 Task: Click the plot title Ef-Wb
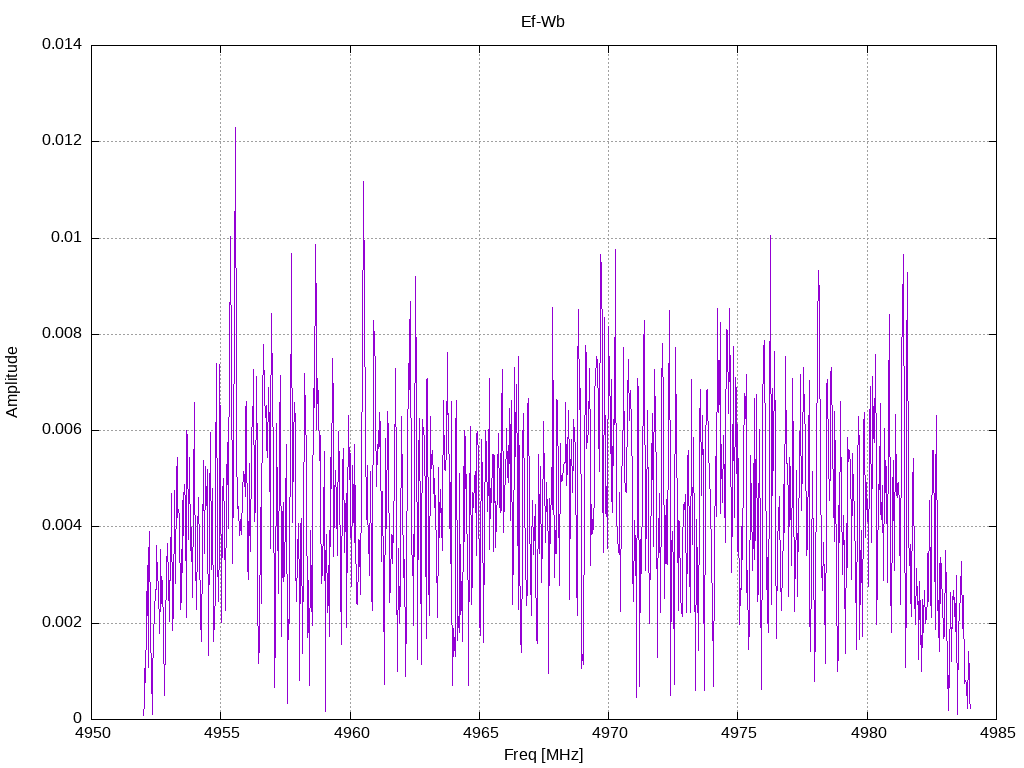[543, 22]
